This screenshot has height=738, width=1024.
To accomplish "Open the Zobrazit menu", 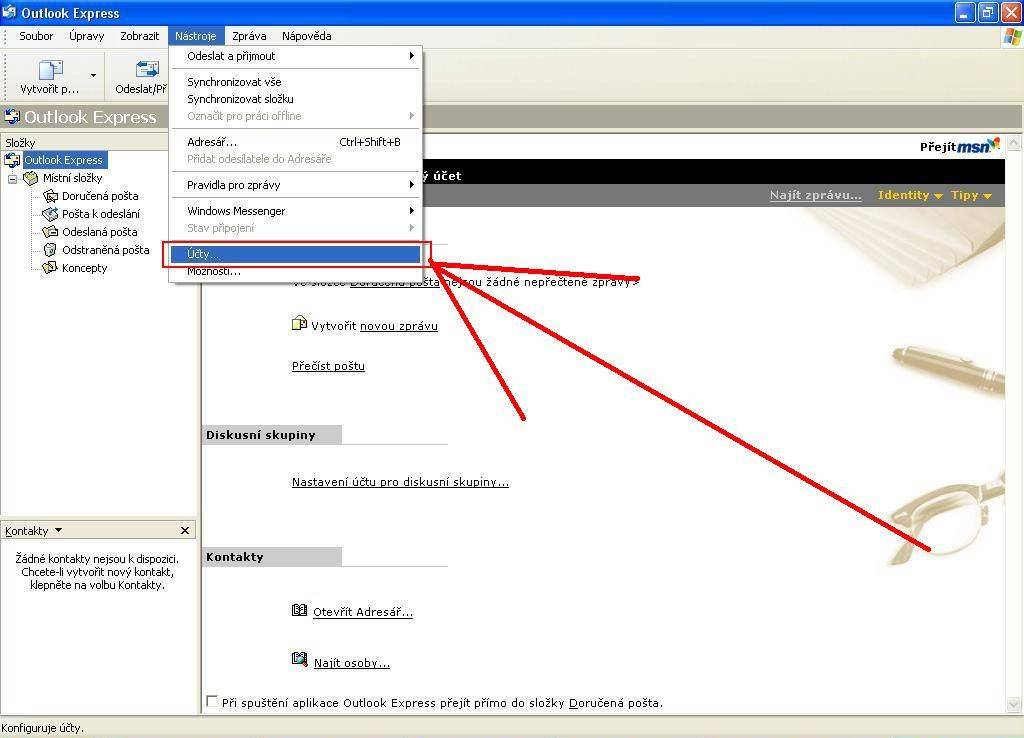I will [140, 36].
